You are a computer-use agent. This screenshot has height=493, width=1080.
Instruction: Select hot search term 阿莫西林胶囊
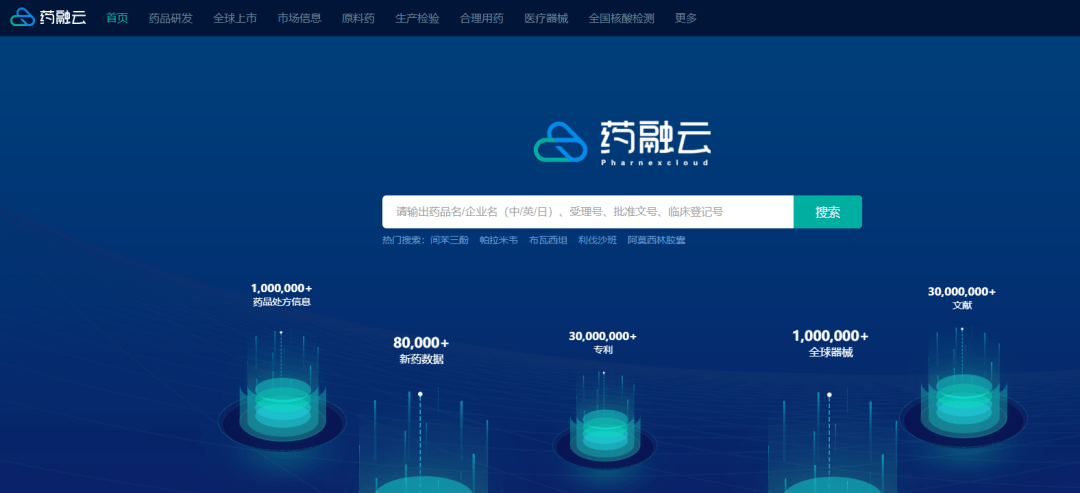pyautogui.click(x=656, y=240)
